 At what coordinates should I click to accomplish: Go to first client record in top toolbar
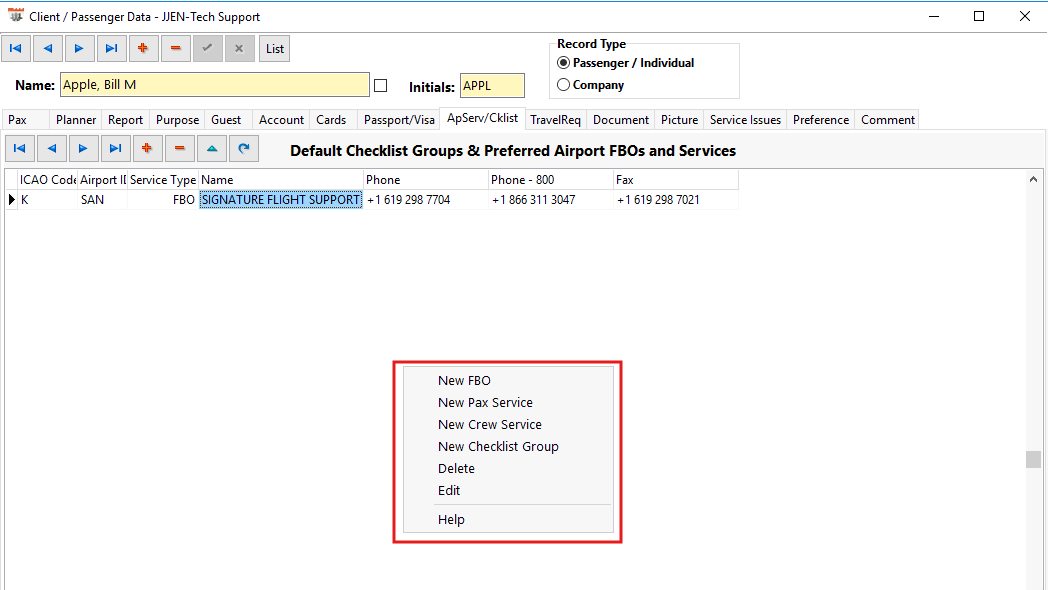coord(16,48)
